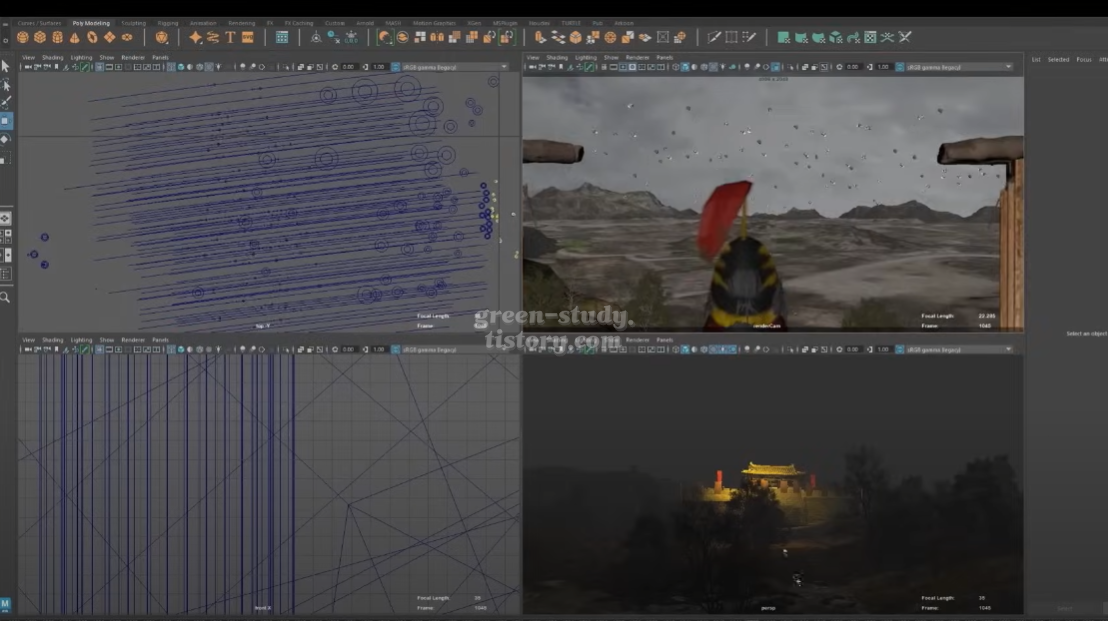The image size is (1108, 621).
Task: Toggle resolution gate in renderCam panel toolbar
Action: click(x=623, y=67)
